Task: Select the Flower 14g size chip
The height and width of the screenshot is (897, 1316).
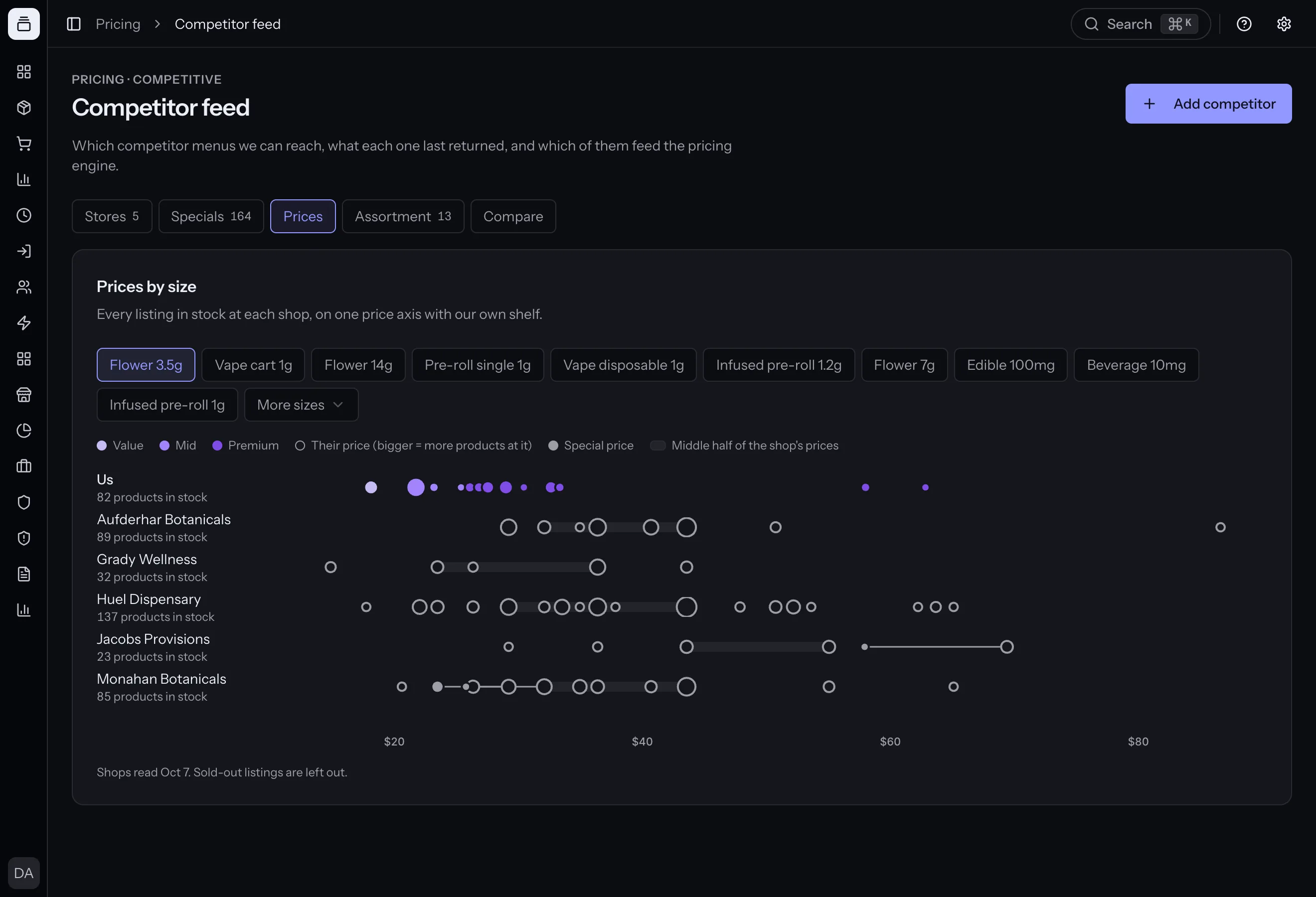Action: pos(358,365)
